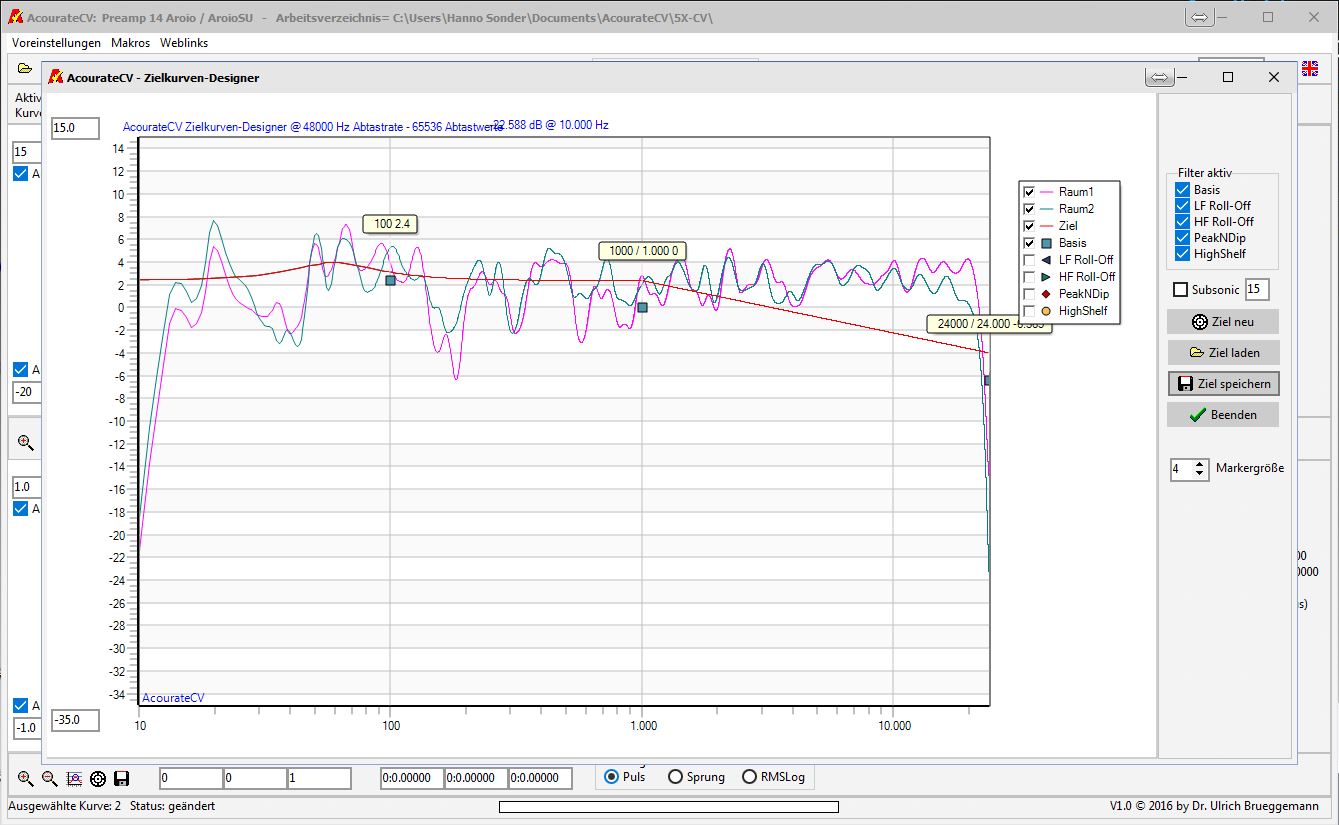Select the Basis marker at 100 Hz
This screenshot has width=1339, height=825.
tap(391, 281)
